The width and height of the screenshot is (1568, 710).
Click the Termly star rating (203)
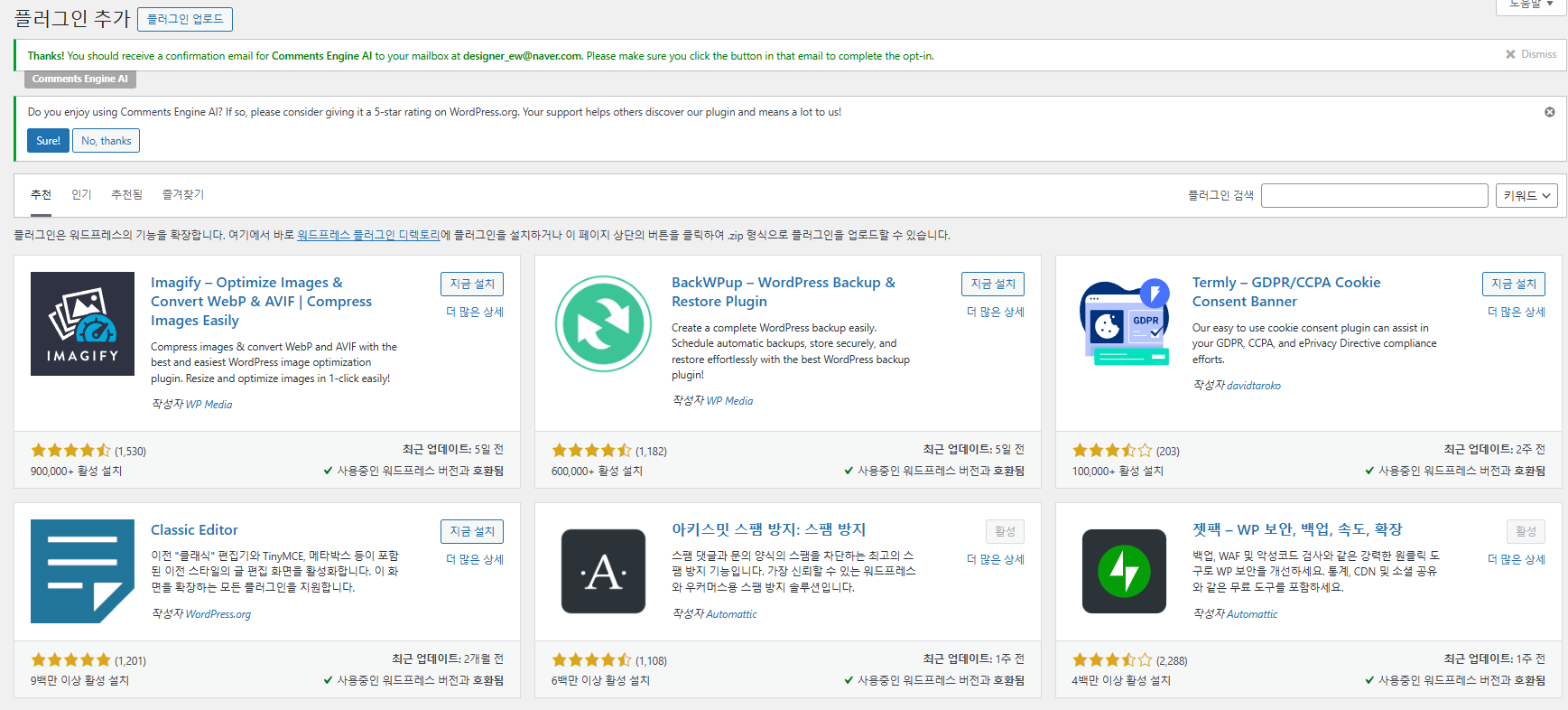(1112, 450)
